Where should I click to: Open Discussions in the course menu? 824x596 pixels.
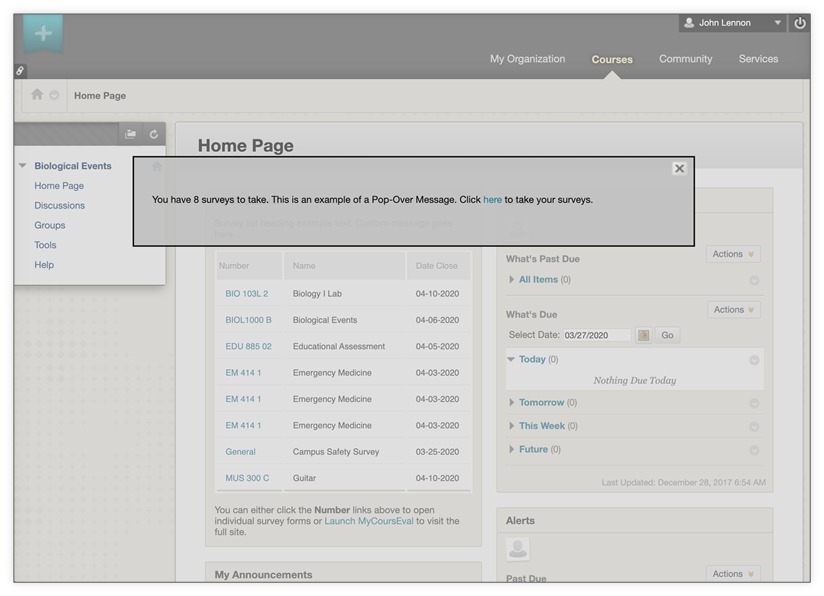pyautogui.click(x=59, y=206)
